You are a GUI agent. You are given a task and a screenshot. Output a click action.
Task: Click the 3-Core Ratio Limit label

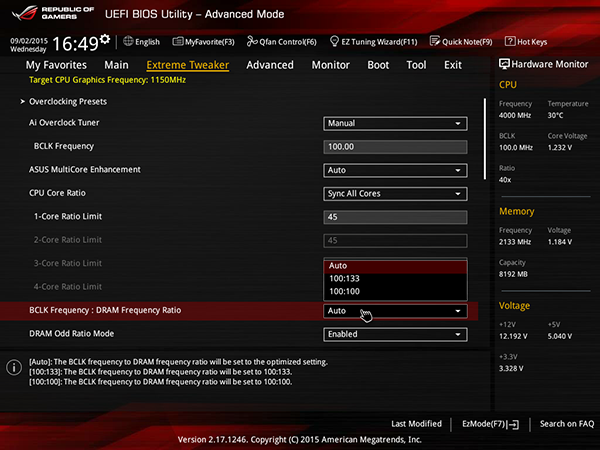[68, 263]
